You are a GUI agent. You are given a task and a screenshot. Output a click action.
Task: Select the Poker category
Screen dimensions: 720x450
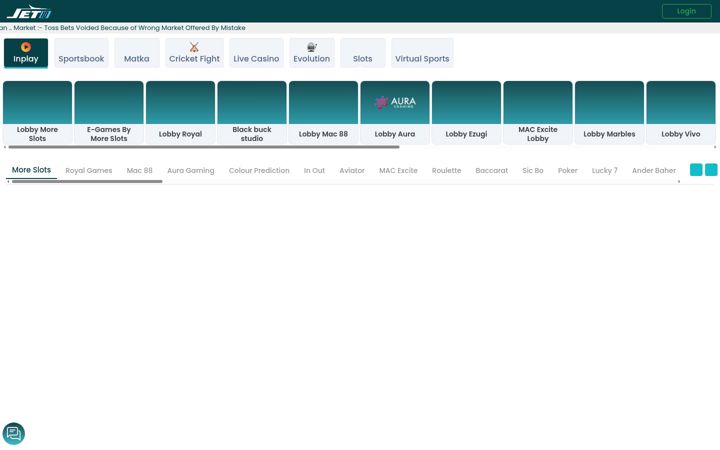tap(568, 170)
